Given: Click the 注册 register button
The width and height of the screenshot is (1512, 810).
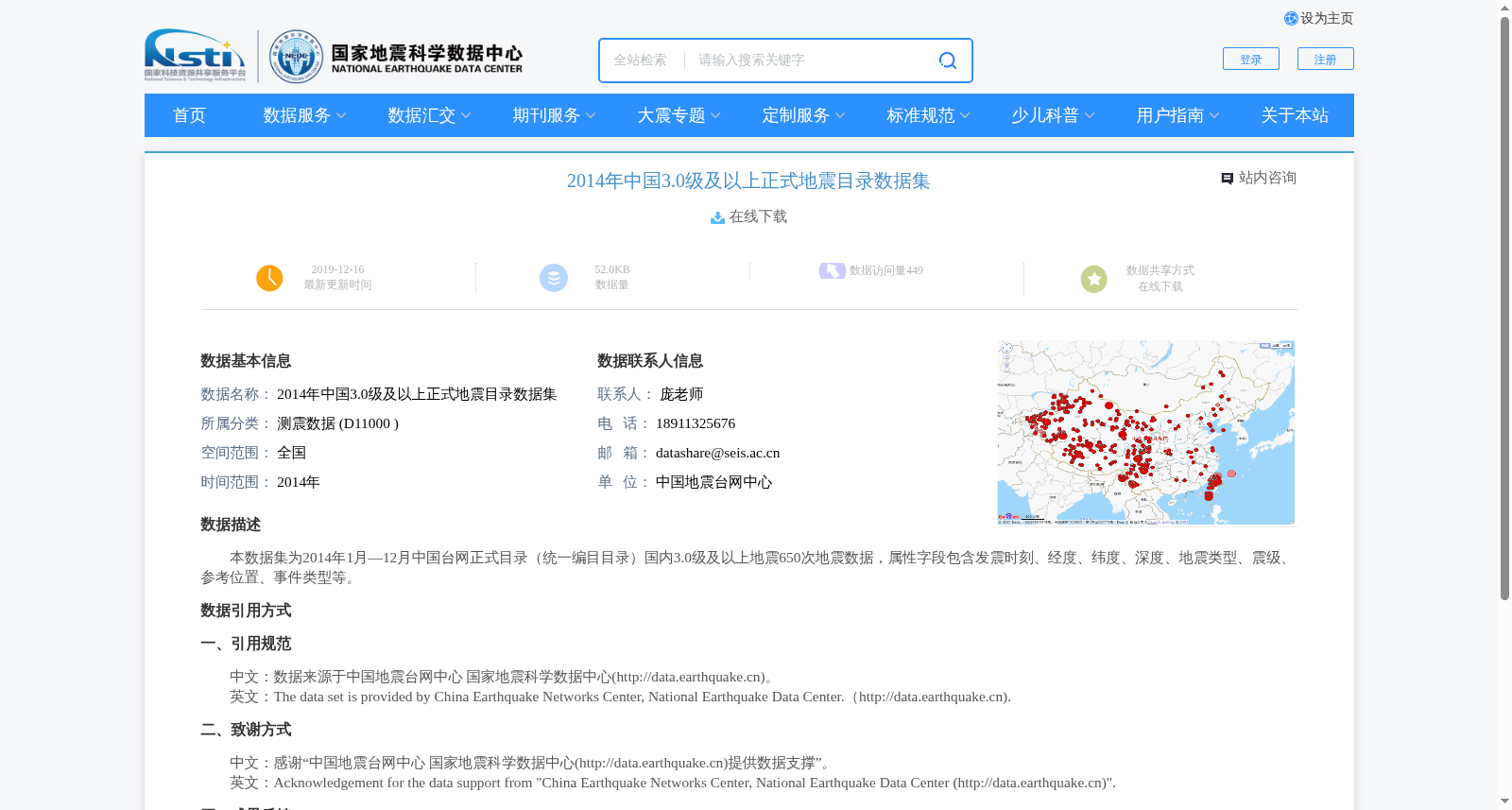Looking at the screenshot, I should pos(1326,59).
